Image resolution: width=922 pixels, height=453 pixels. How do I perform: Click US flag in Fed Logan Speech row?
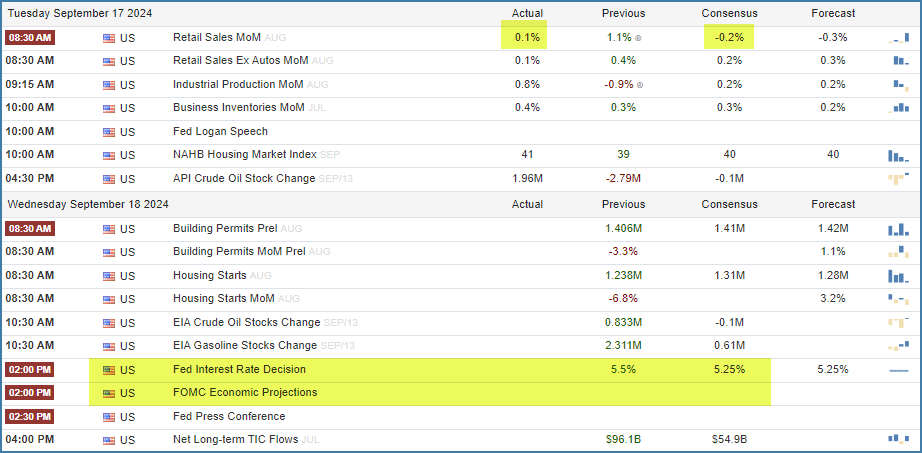109,132
